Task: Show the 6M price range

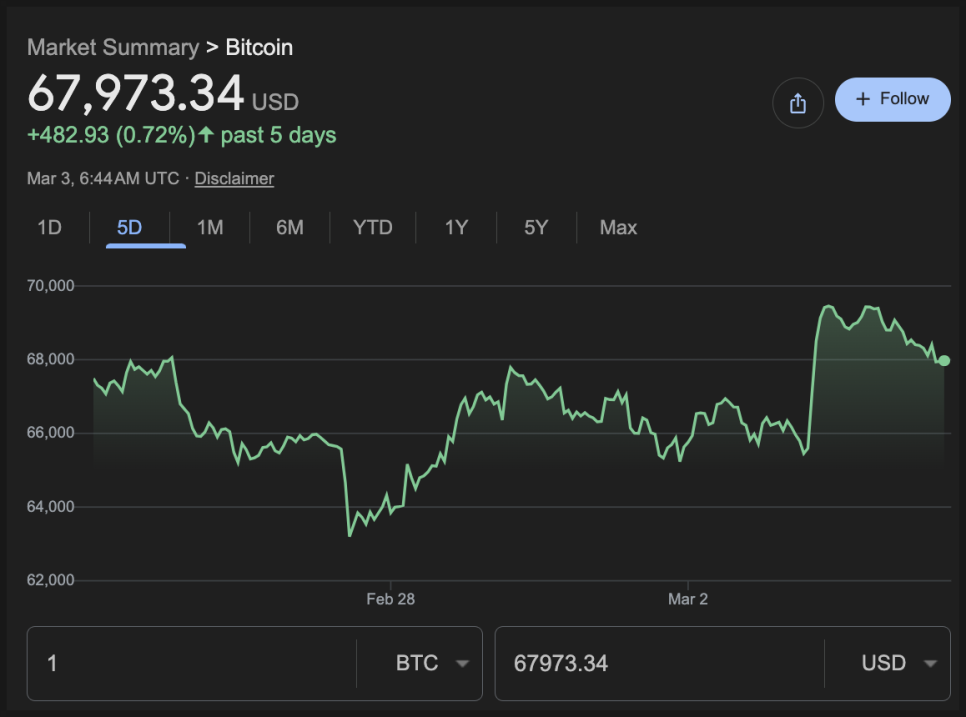Action: click(290, 228)
